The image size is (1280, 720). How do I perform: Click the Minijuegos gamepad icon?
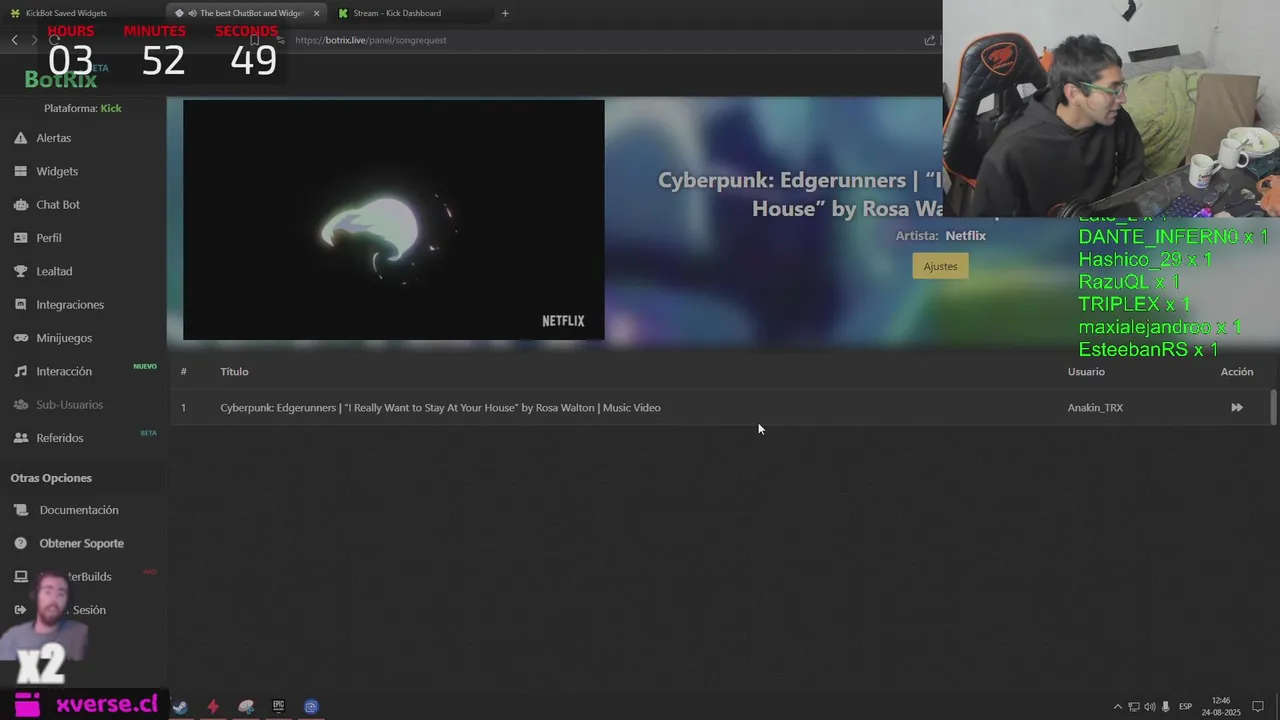(x=20, y=338)
